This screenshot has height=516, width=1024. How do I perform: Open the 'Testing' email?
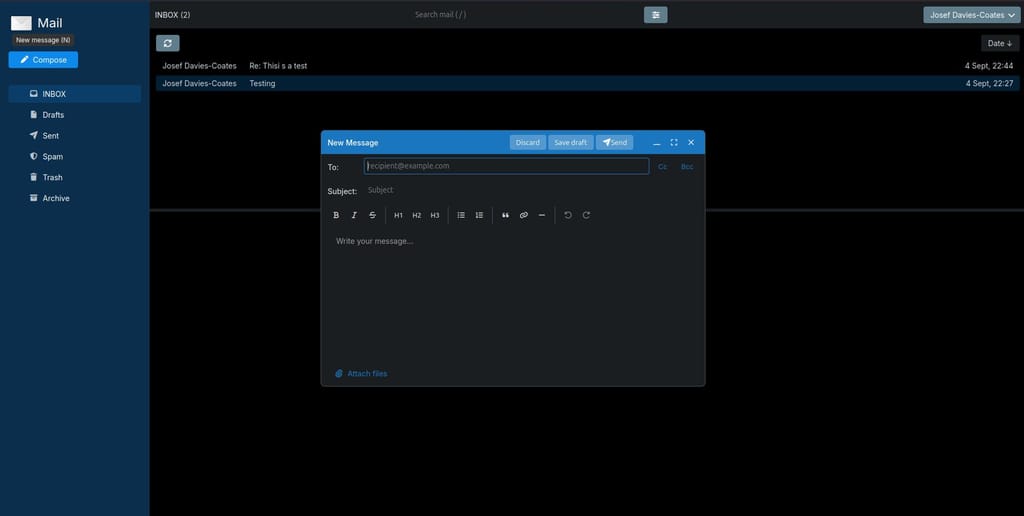coord(587,84)
